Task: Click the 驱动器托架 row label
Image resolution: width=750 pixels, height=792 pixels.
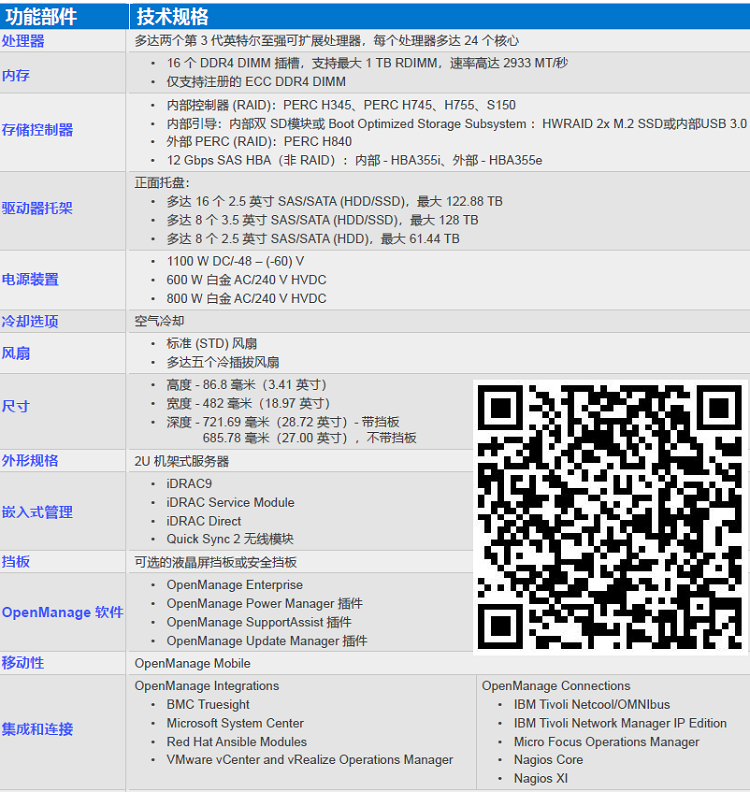Action: tap(37, 209)
